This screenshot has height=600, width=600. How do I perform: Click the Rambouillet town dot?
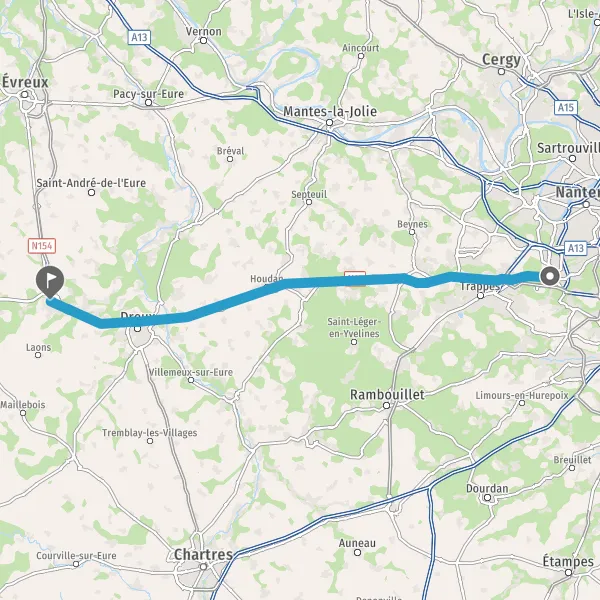coord(386,405)
